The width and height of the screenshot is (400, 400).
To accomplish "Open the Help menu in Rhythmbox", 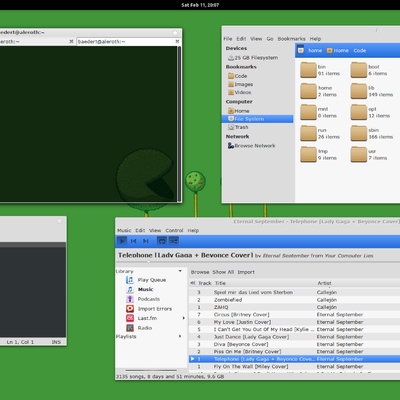I will pos(193,230).
